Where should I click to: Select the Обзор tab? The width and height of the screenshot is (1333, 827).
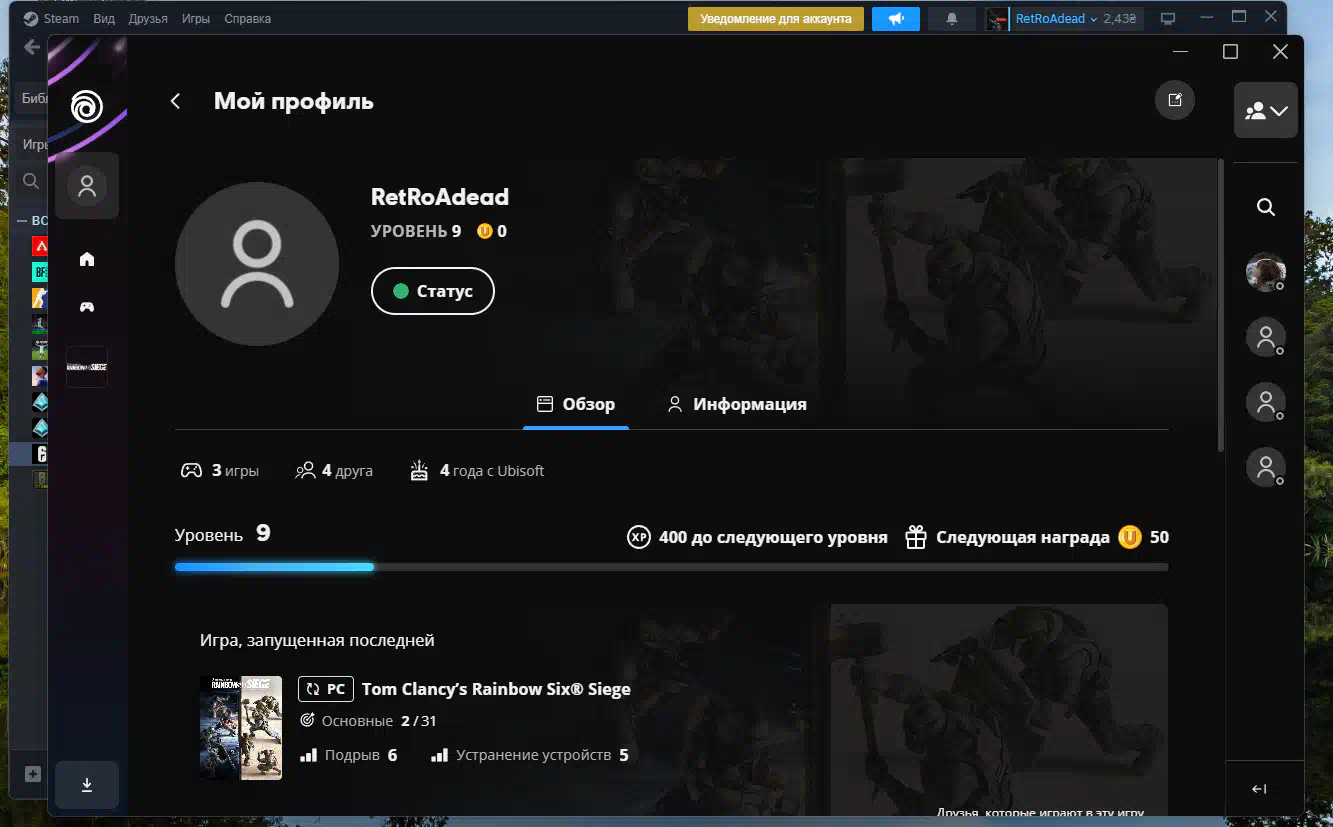coord(576,404)
